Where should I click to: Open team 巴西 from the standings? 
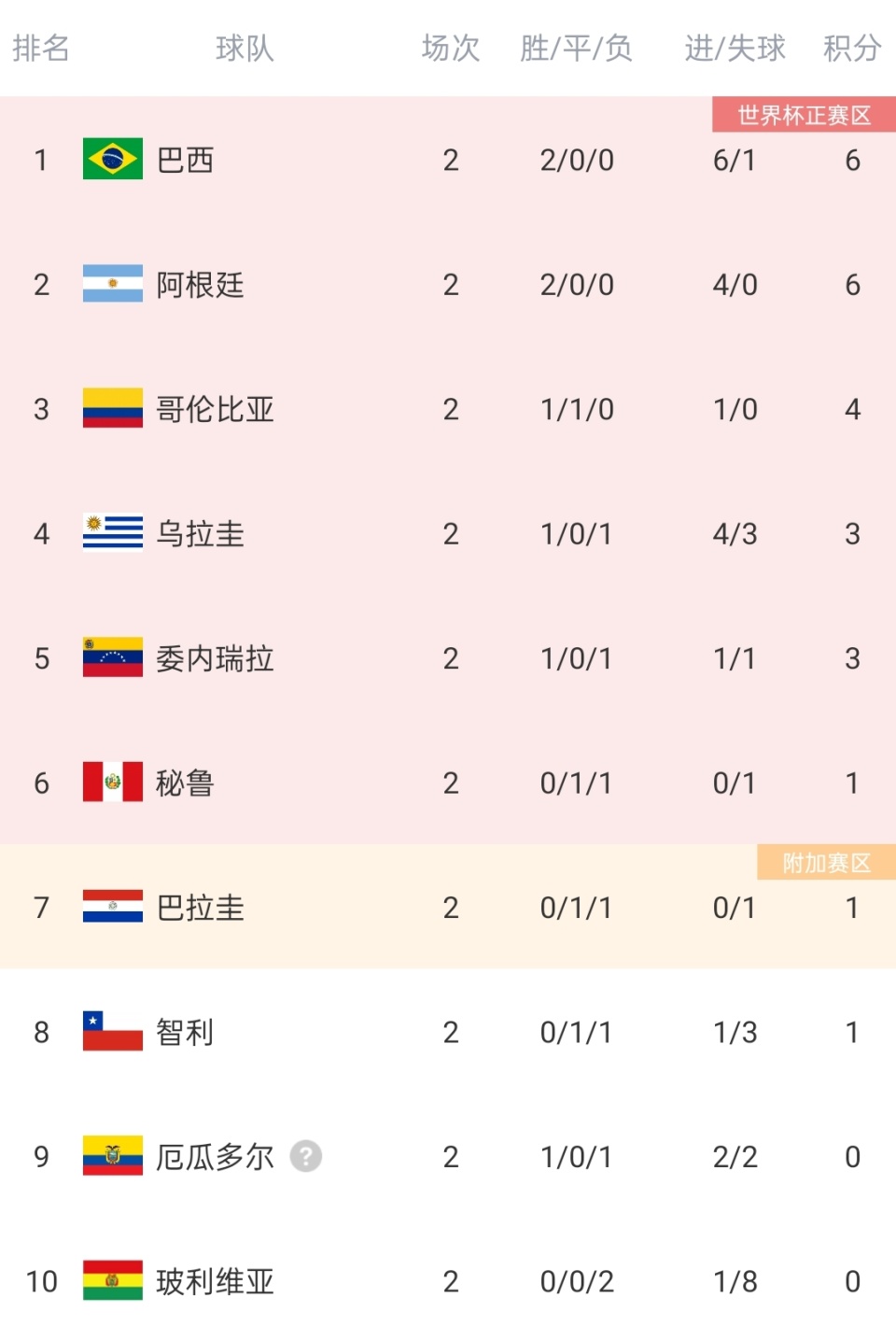pos(185,160)
